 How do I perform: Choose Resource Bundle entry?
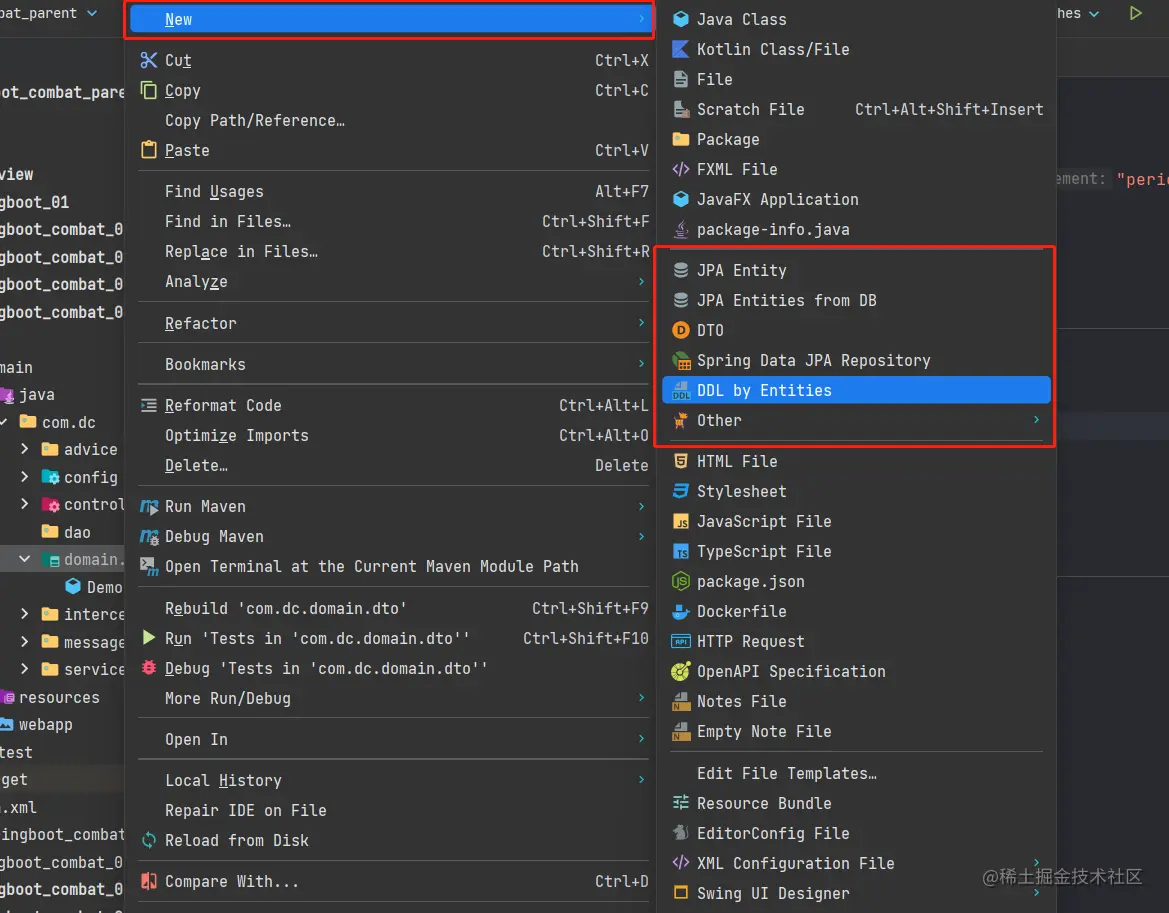[856, 803]
